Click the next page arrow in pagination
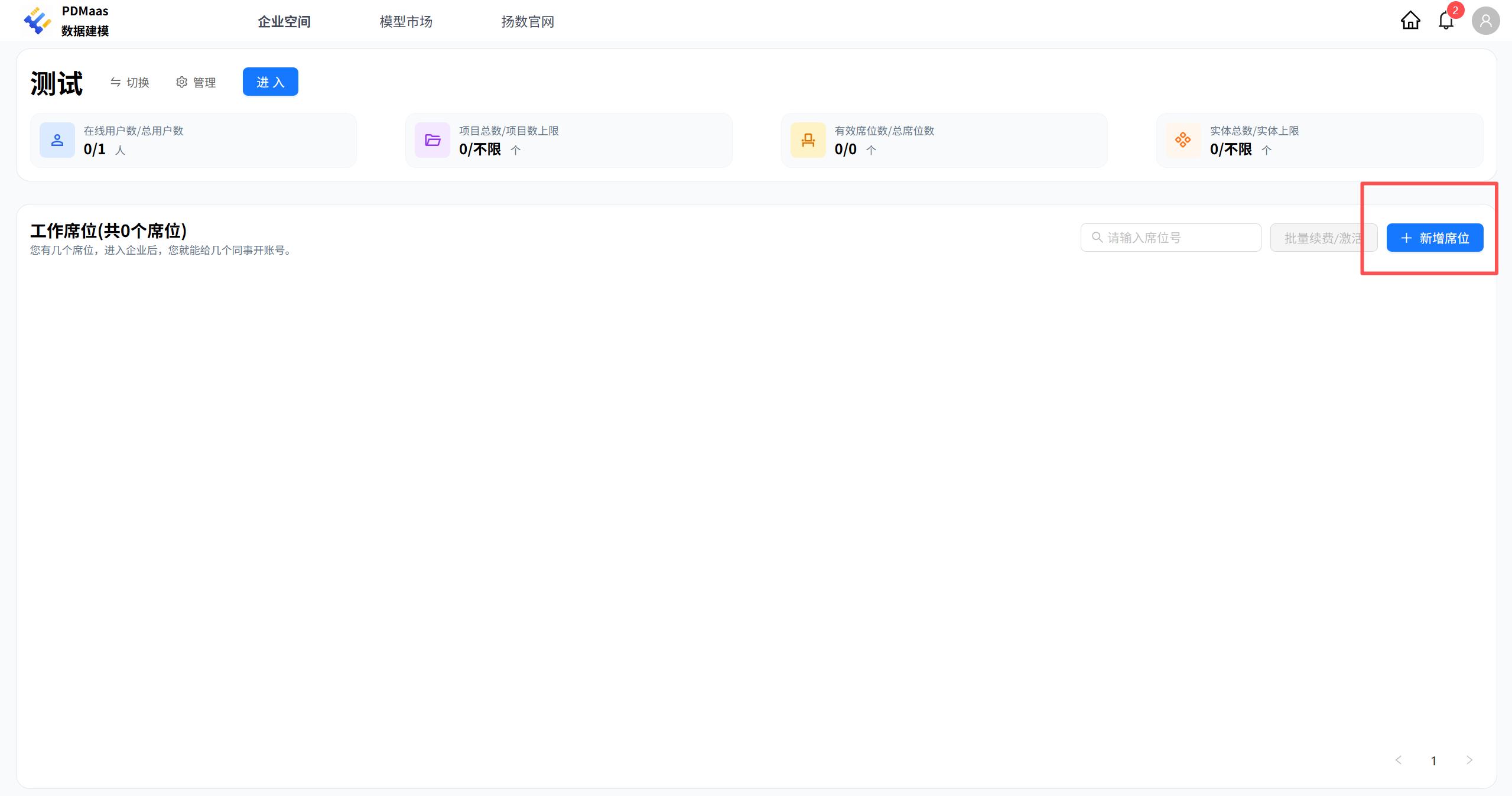 point(1469,760)
